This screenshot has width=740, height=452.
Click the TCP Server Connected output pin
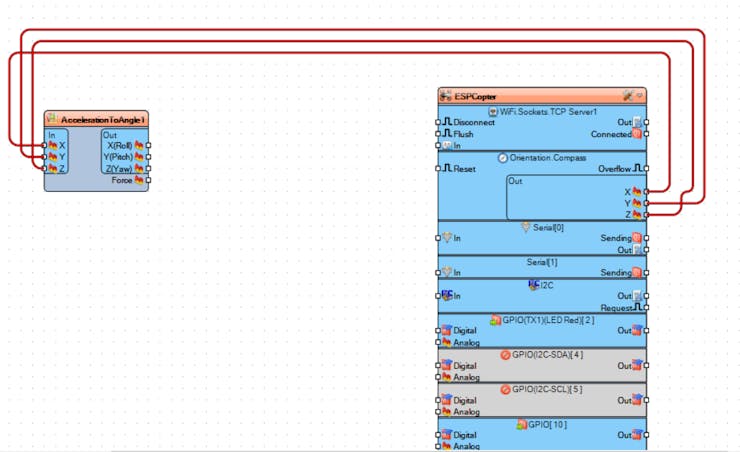(x=647, y=134)
